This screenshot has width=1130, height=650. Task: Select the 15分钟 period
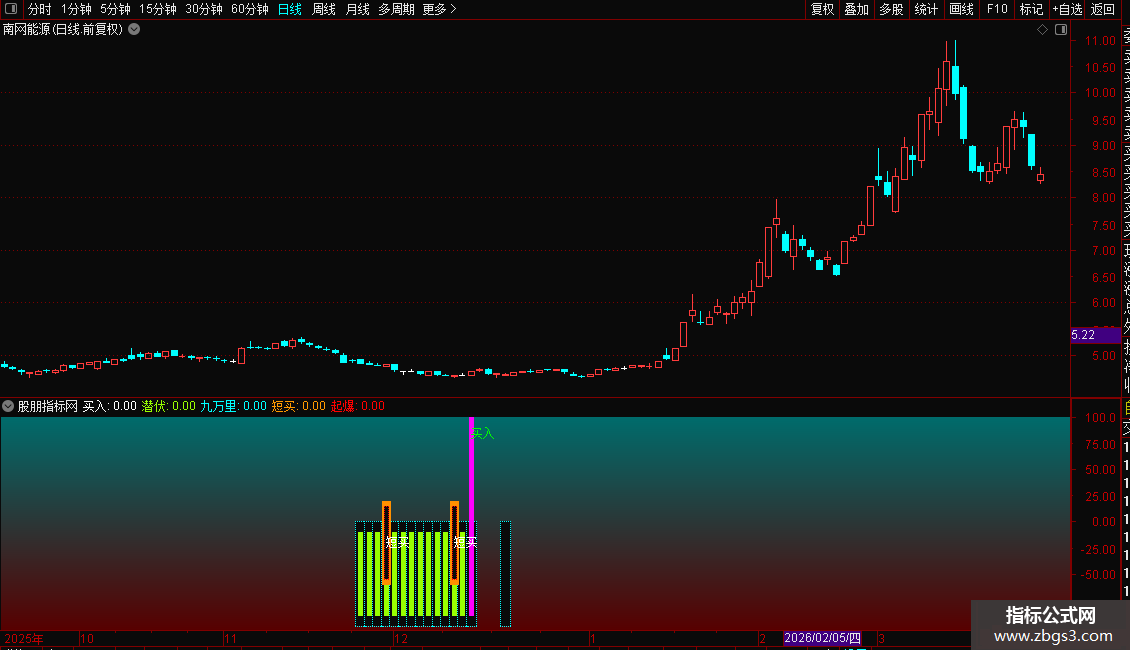(x=158, y=9)
